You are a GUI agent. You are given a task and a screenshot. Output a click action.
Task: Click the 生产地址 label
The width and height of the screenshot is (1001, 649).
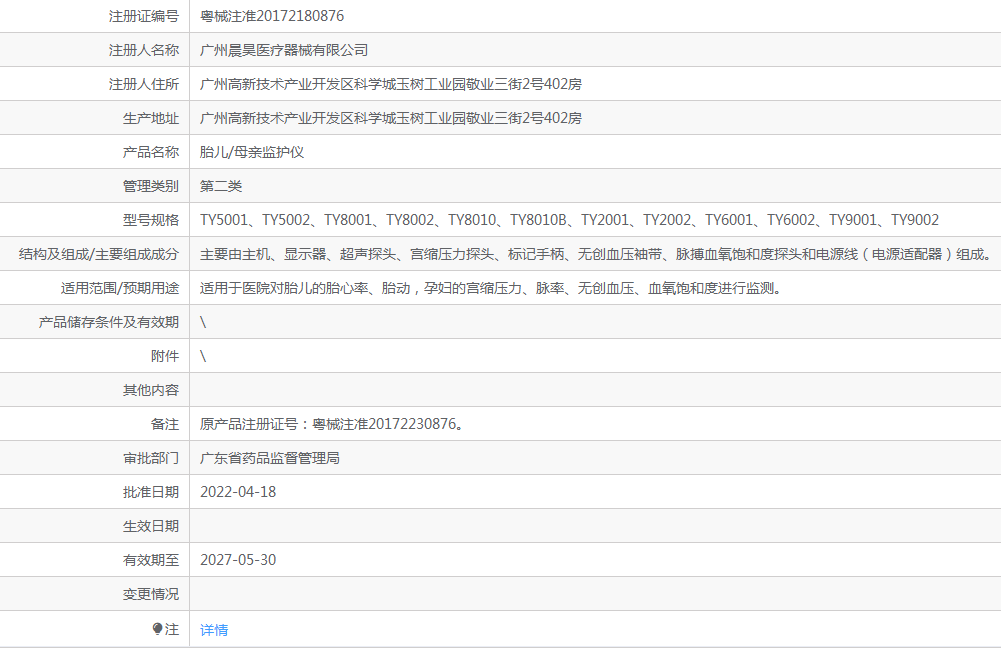151,118
